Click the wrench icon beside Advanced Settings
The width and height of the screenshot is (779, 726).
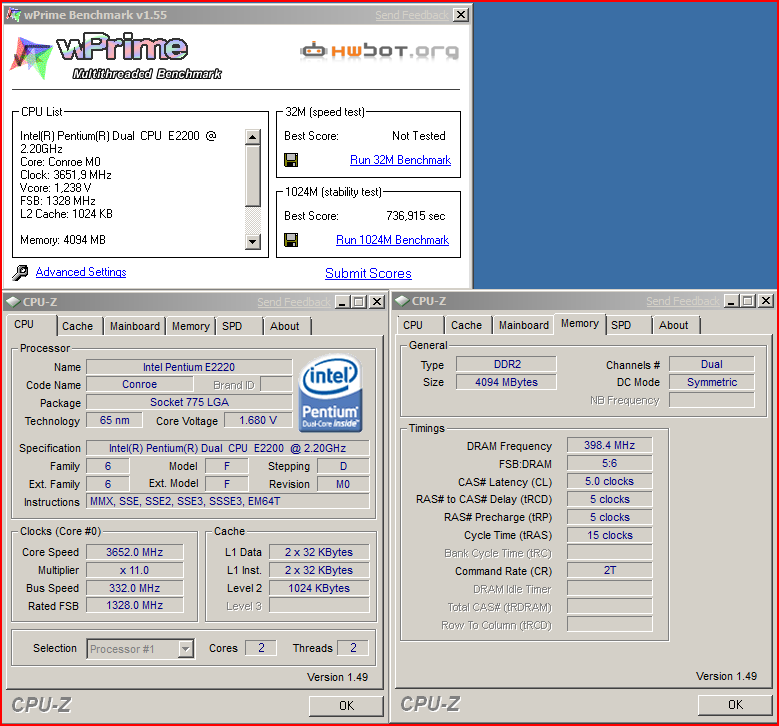20,272
